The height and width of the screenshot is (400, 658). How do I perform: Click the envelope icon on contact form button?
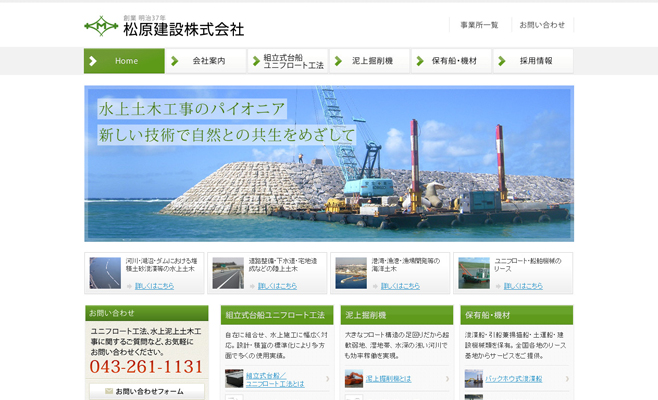point(109,391)
